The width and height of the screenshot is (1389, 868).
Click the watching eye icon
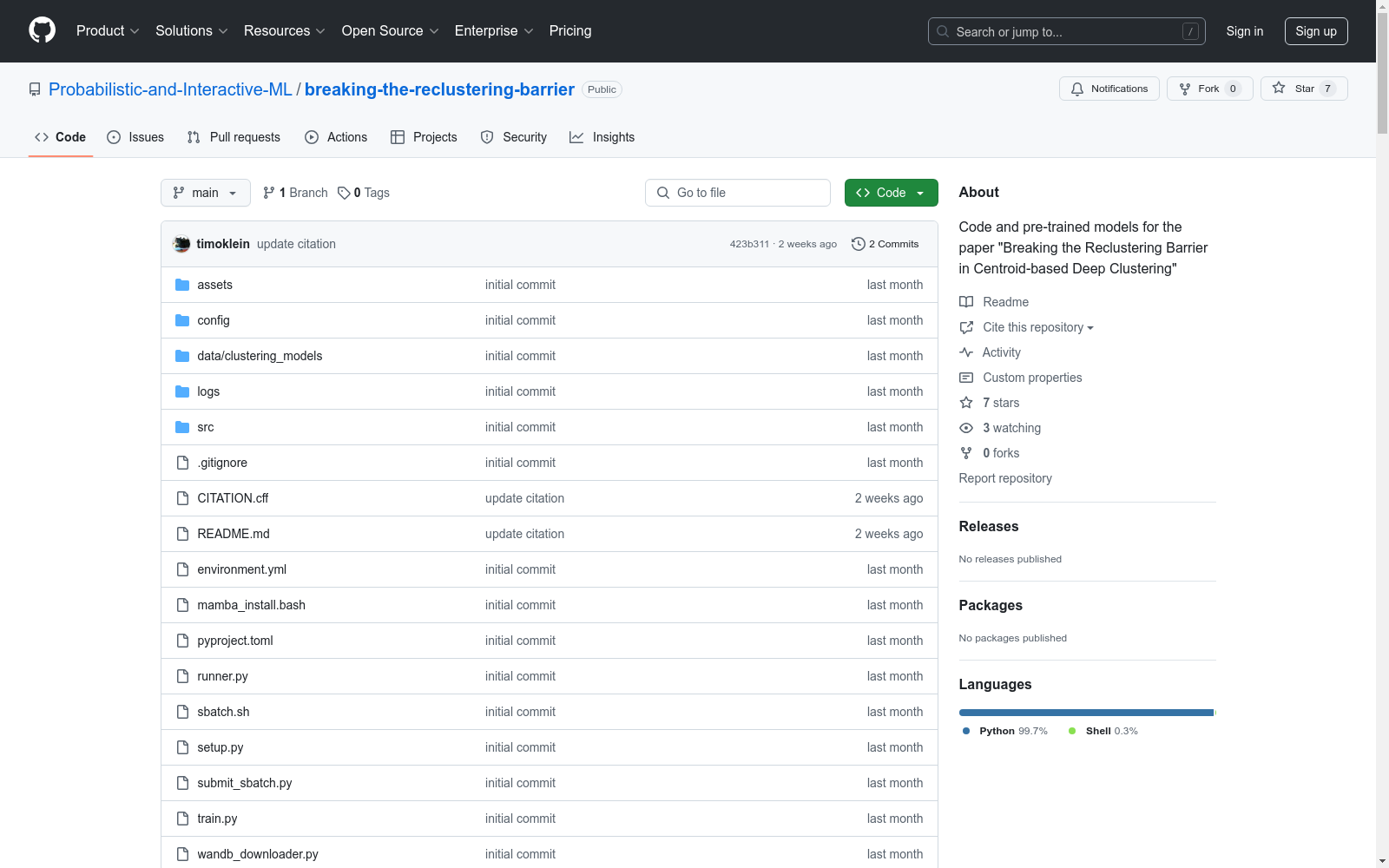click(x=966, y=428)
